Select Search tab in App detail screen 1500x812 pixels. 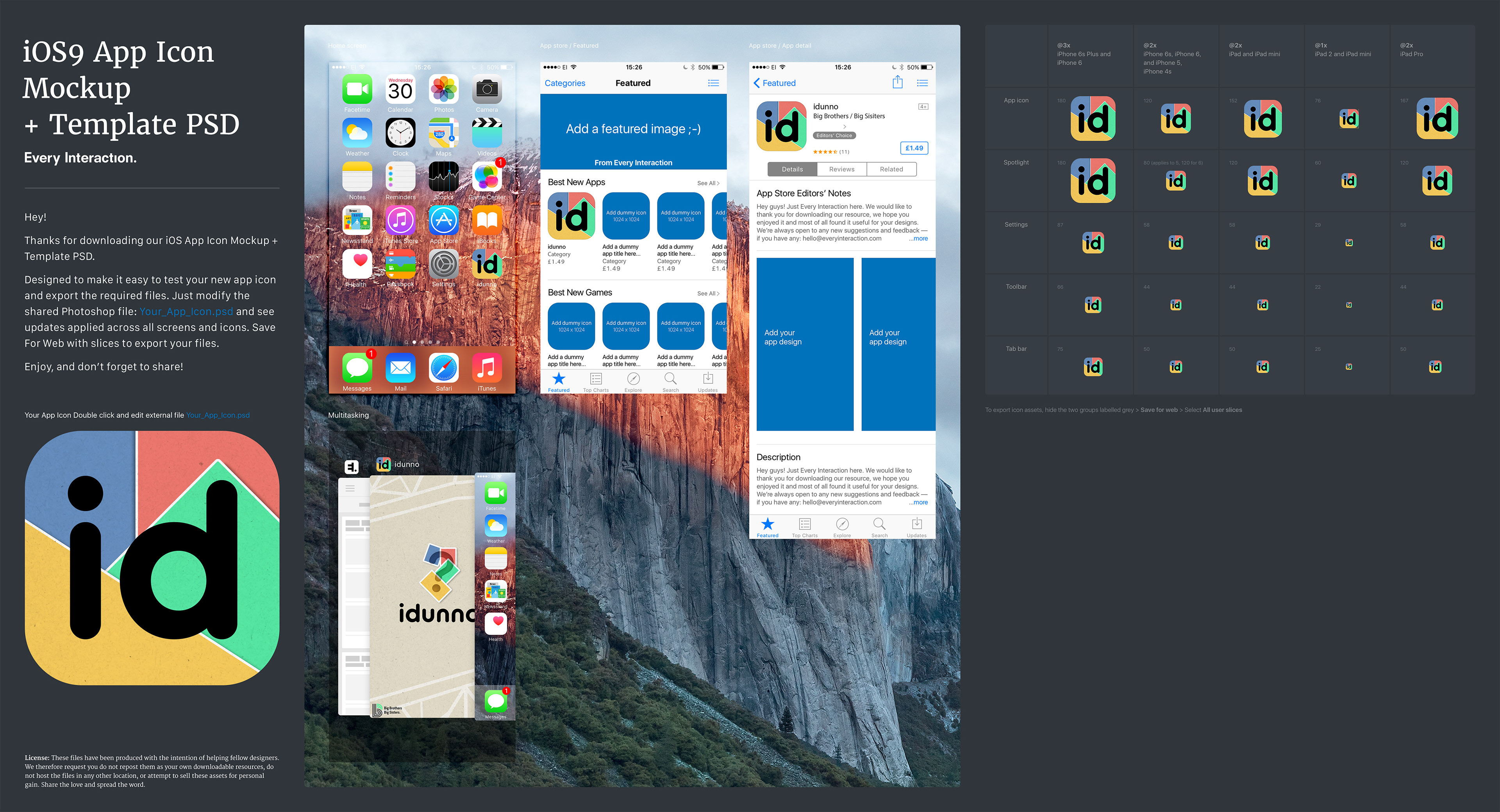coord(879,527)
